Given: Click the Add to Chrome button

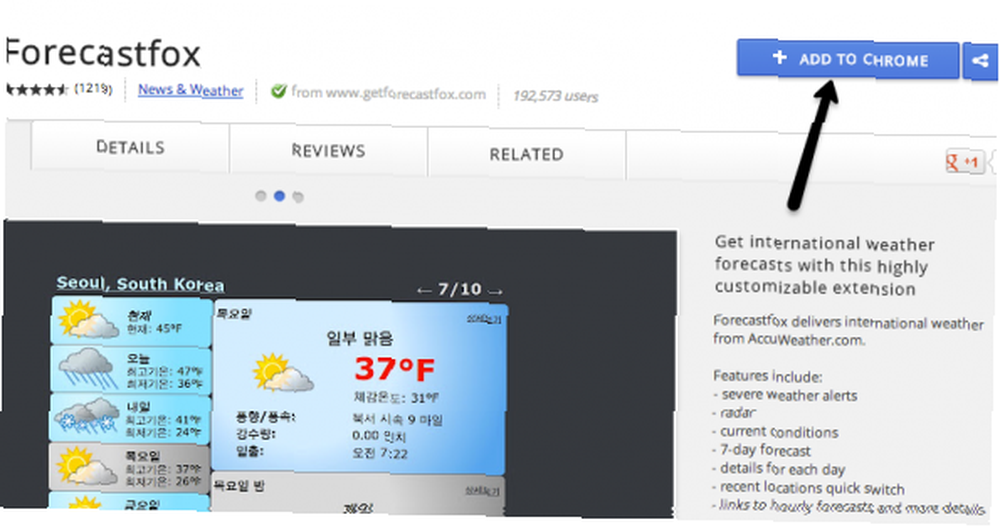Looking at the screenshot, I should [848, 59].
